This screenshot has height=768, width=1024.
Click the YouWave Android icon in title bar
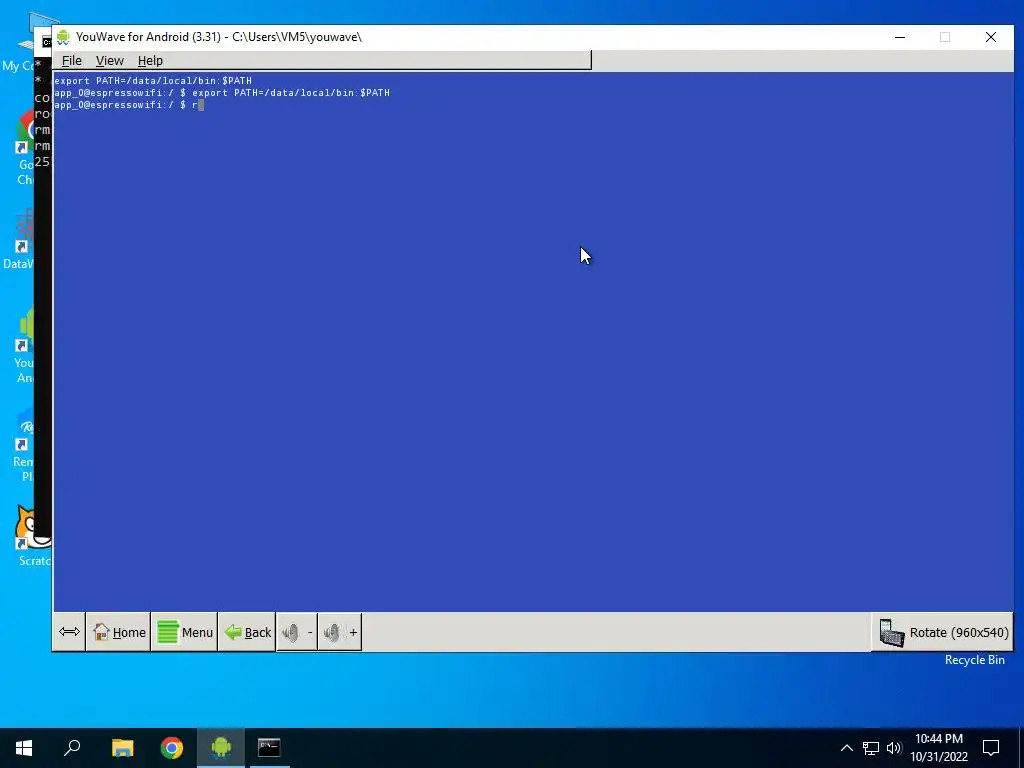(x=63, y=37)
